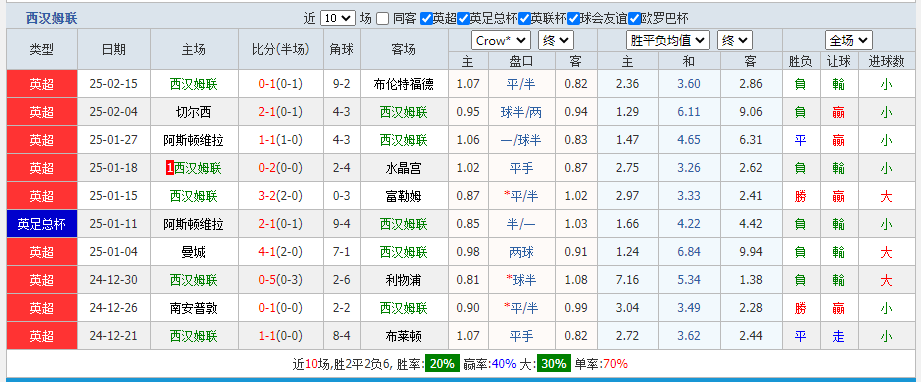Click the 西汉姆联 team title link
The image size is (921, 382).
(x=52, y=19)
